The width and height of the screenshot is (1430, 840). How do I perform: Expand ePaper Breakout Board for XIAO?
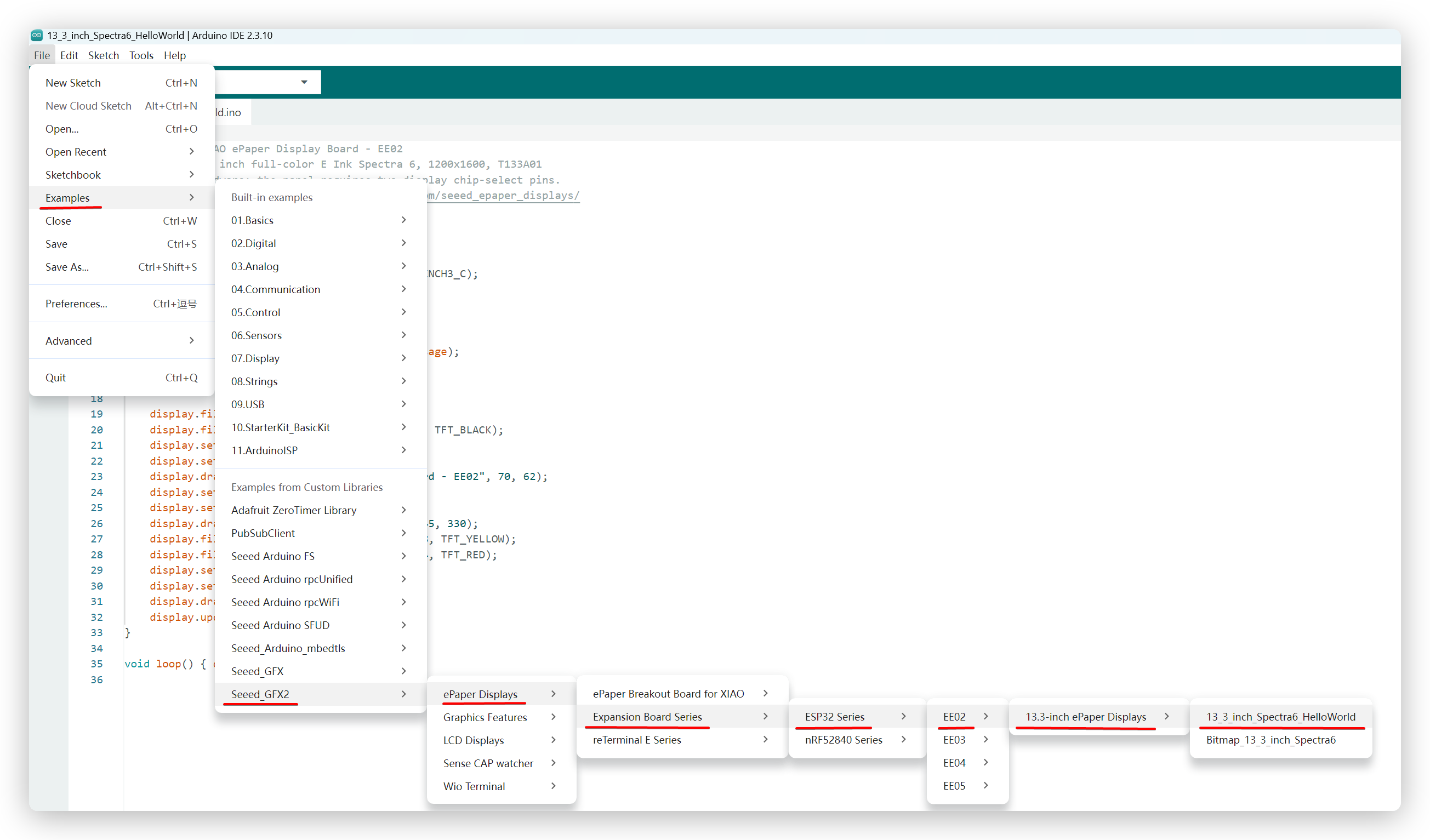(x=682, y=694)
